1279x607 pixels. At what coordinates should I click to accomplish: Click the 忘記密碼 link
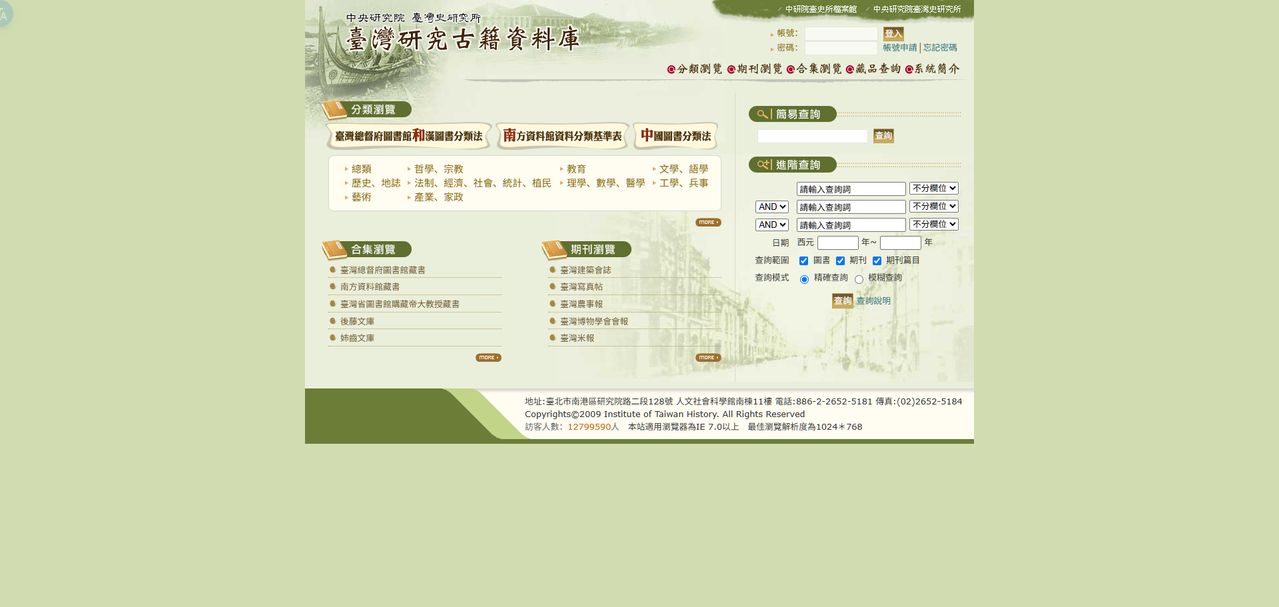click(940, 48)
